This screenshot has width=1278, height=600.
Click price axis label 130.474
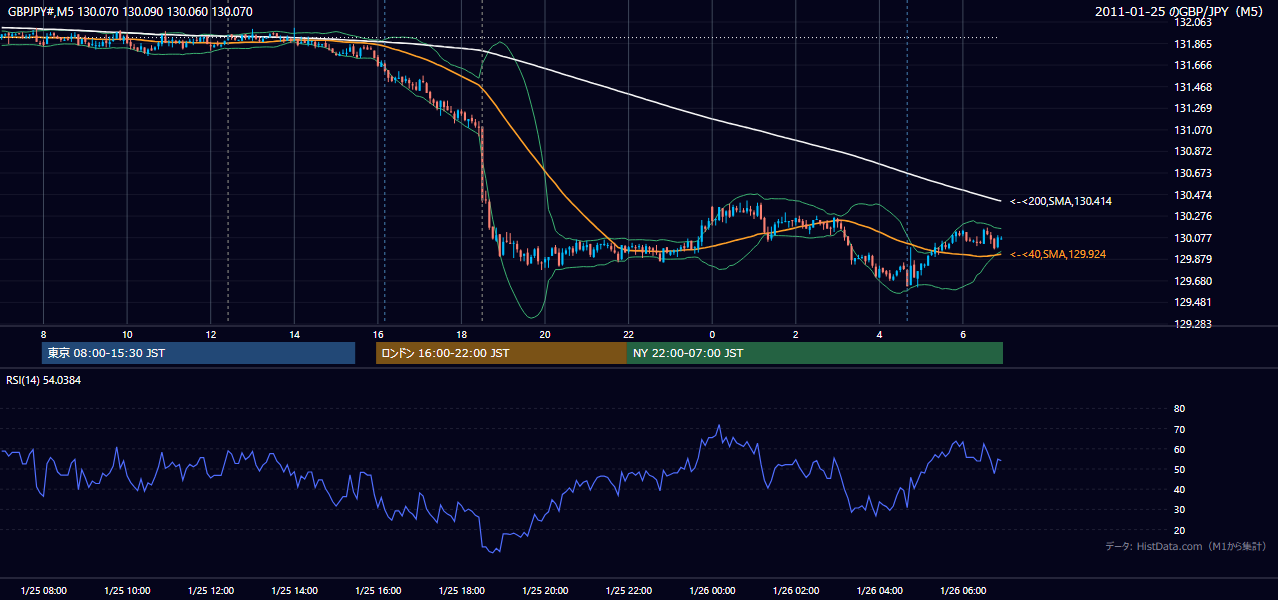[x=1193, y=195]
